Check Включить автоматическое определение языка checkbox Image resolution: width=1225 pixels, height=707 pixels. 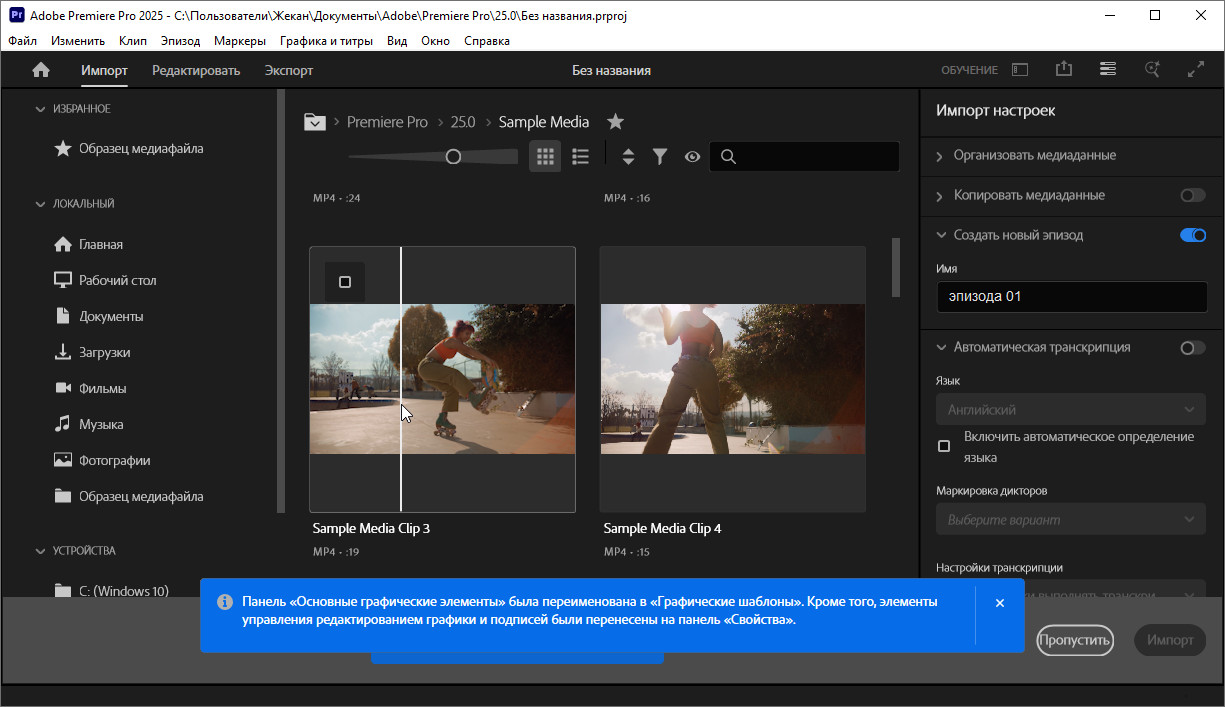(x=944, y=446)
